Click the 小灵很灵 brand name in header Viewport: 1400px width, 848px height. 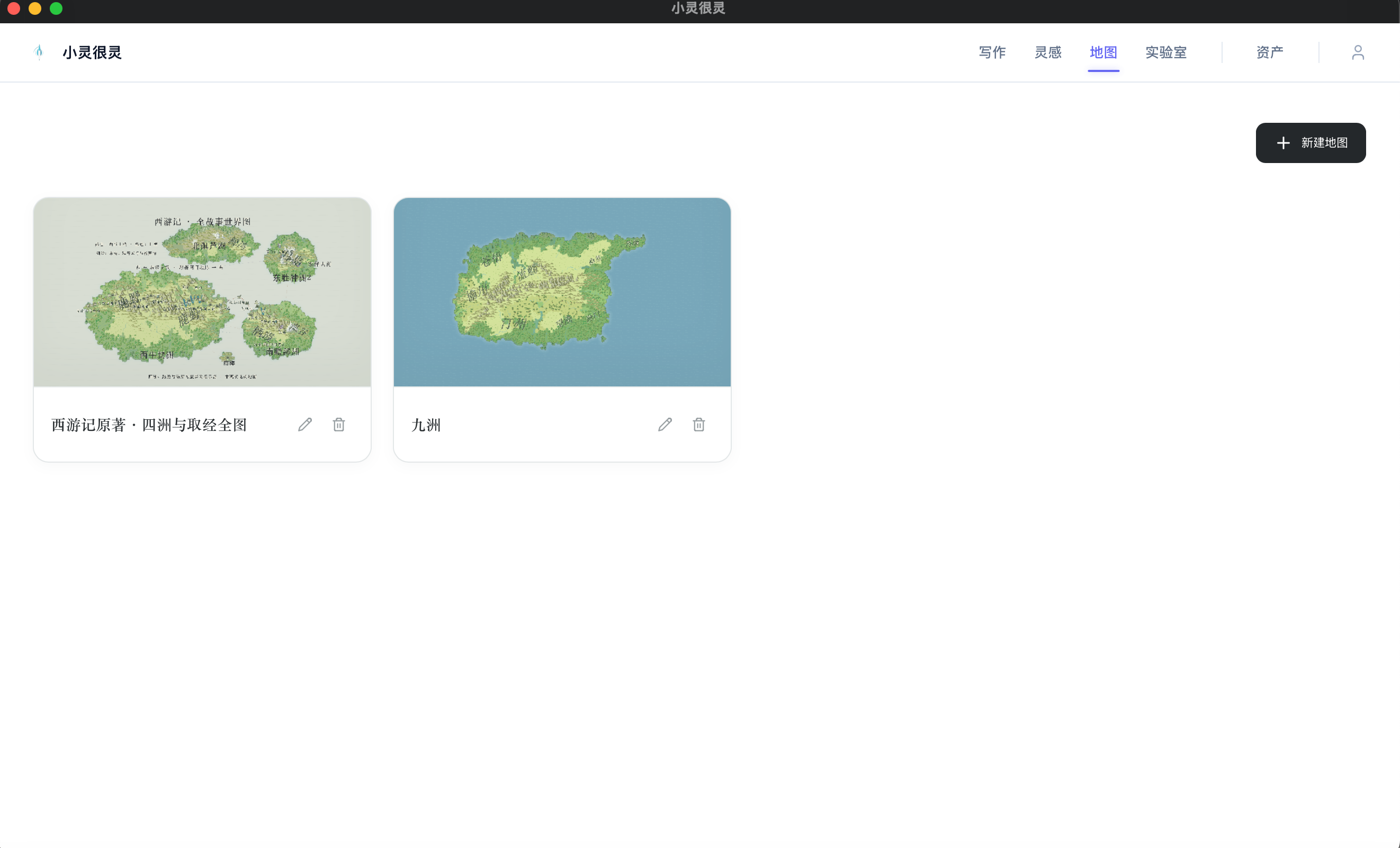92,52
